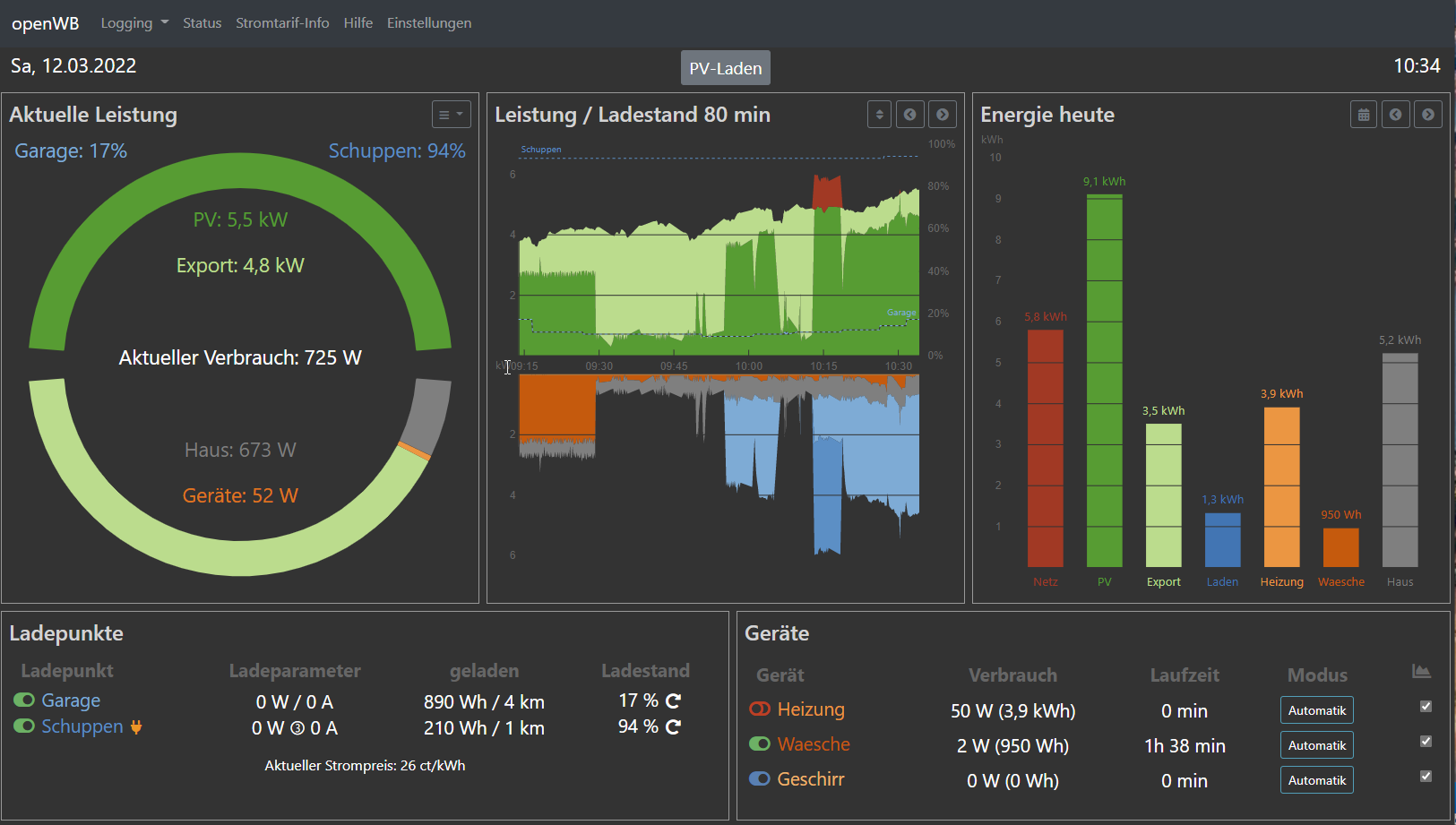Expand the Logging dropdown menu
Screen dimensions: 1456x825
tap(134, 23)
